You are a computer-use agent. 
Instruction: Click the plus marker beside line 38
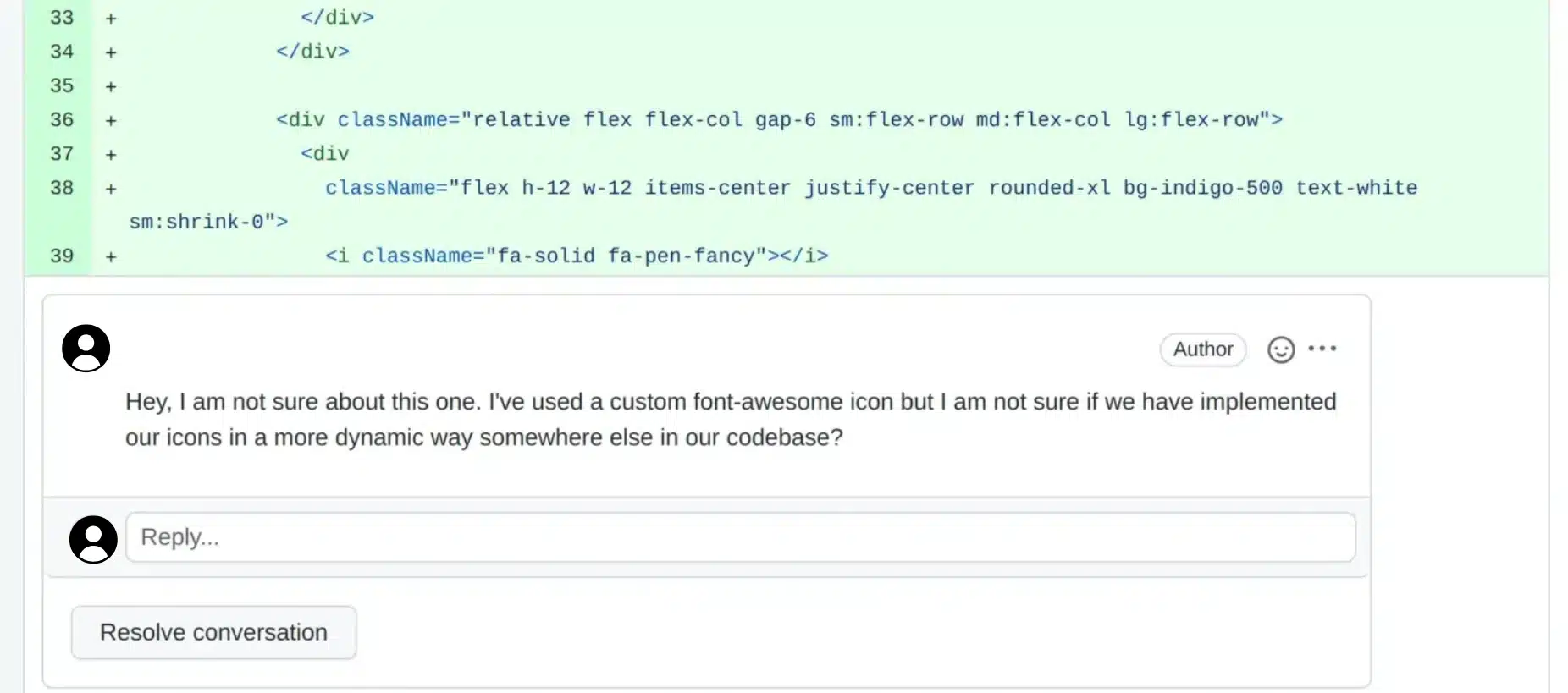[x=110, y=188]
